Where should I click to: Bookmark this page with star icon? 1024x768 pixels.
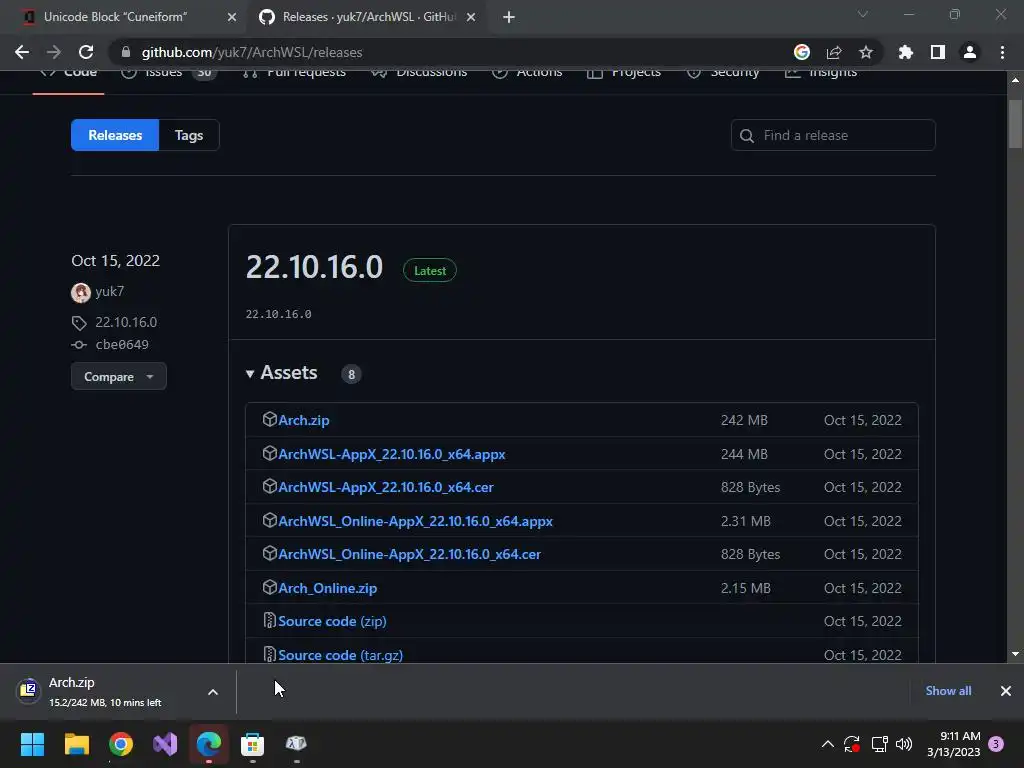(865, 52)
